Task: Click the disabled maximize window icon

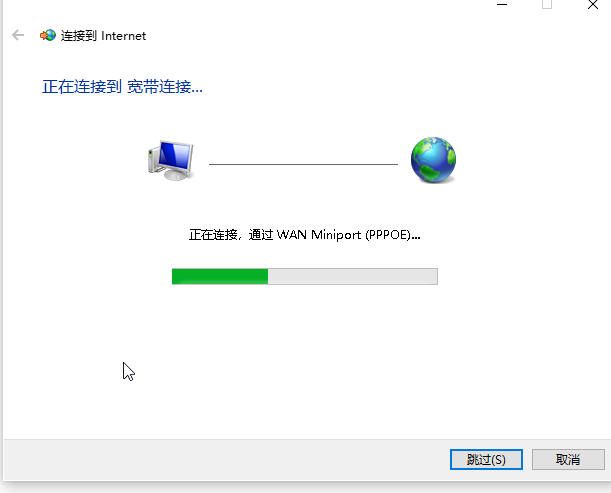Action: [x=547, y=4]
